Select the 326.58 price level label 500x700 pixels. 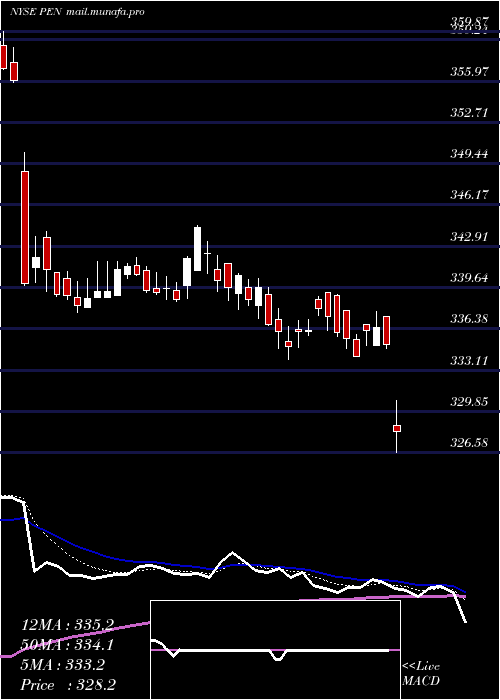pyautogui.click(x=469, y=443)
